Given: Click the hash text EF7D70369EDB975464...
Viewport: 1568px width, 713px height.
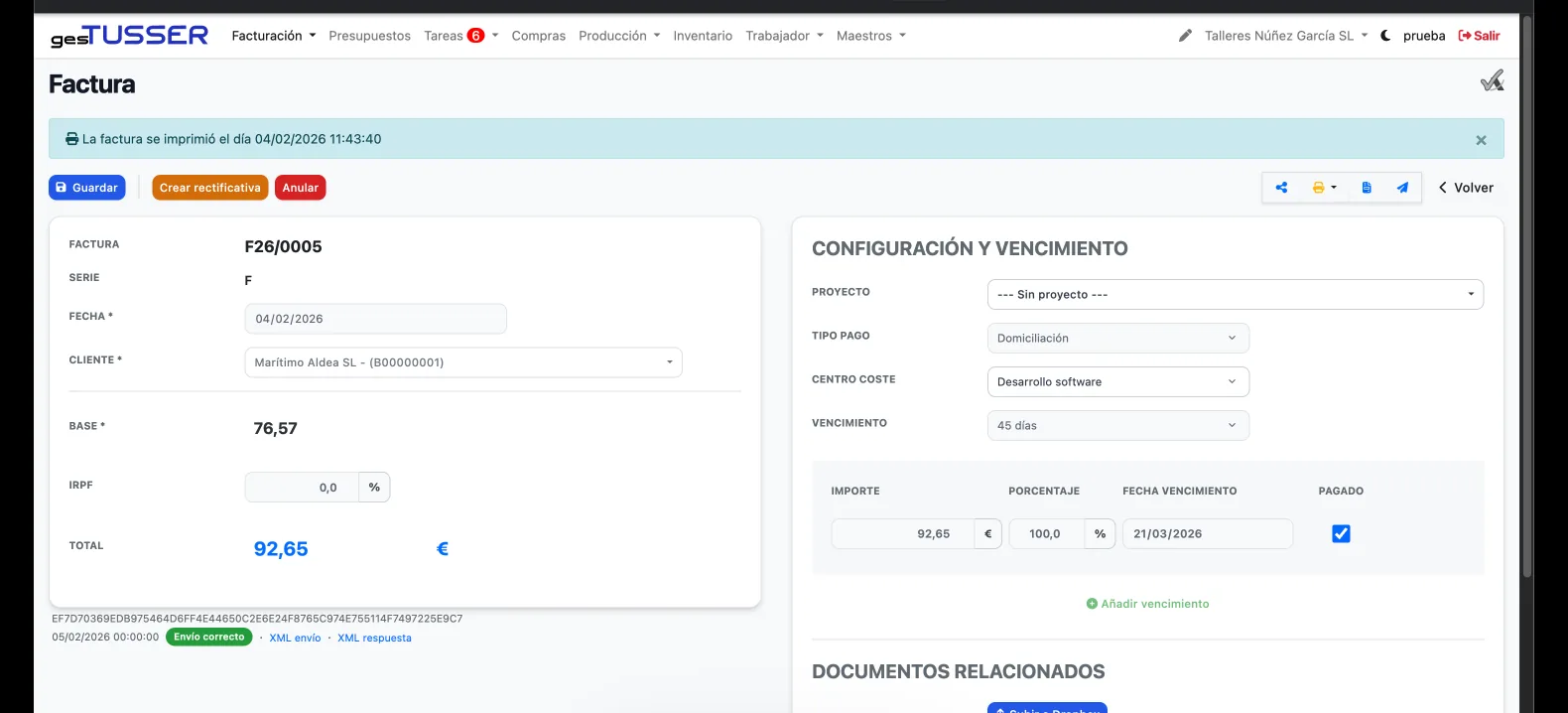Looking at the screenshot, I should coord(257,619).
